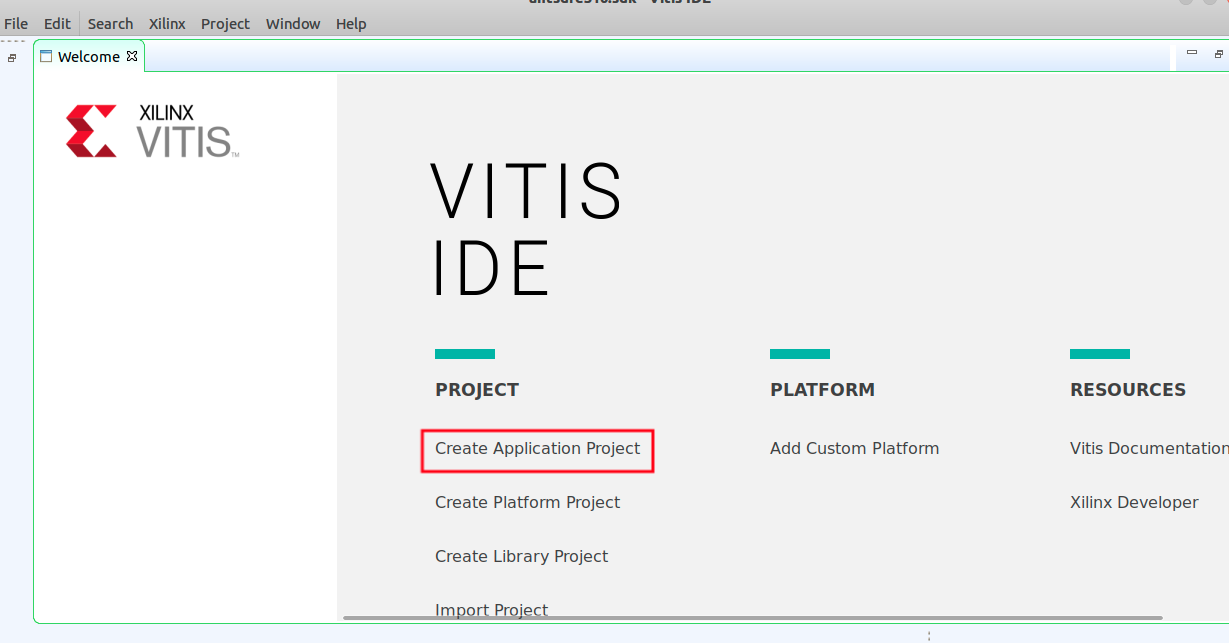The width and height of the screenshot is (1229, 643).
Task: Click the PROJECT section heading
Action: pos(477,390)
